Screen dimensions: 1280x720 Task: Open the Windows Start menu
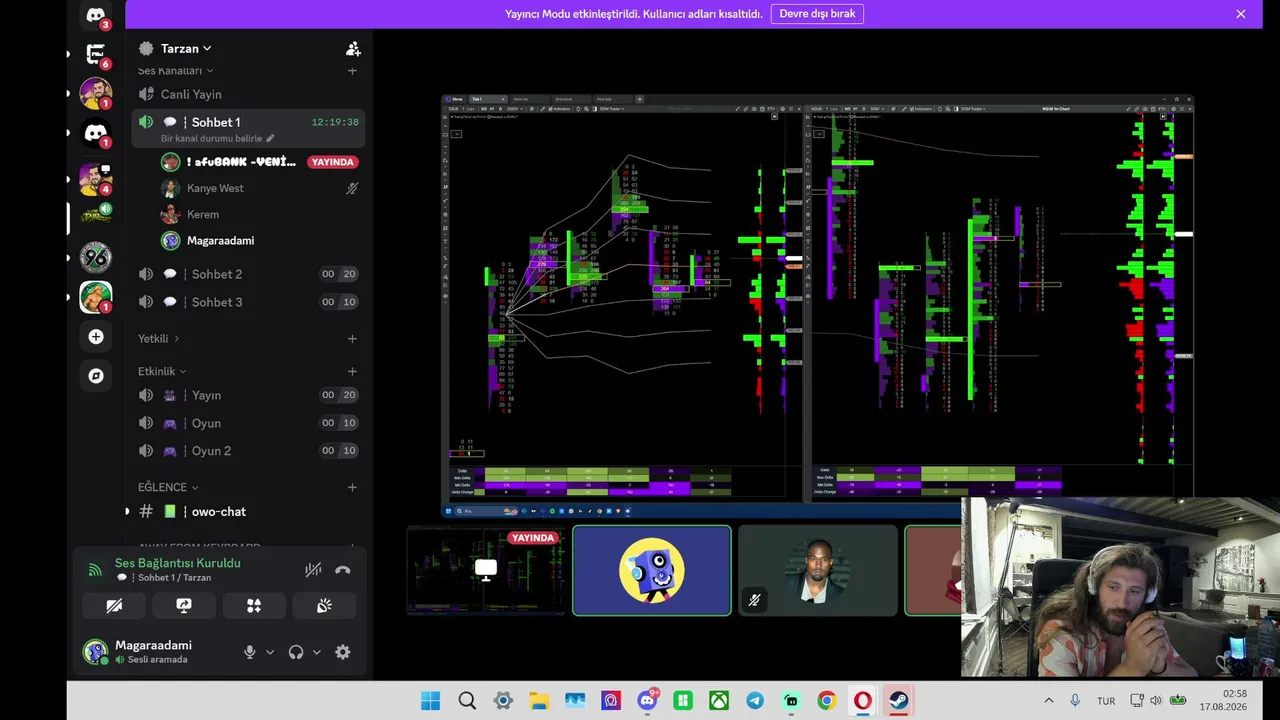[430, 701]
